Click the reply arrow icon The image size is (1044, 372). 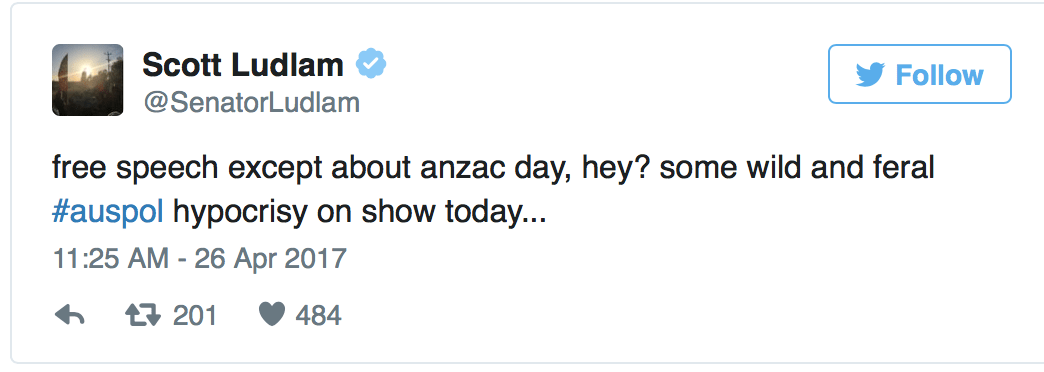pos(69,315)
